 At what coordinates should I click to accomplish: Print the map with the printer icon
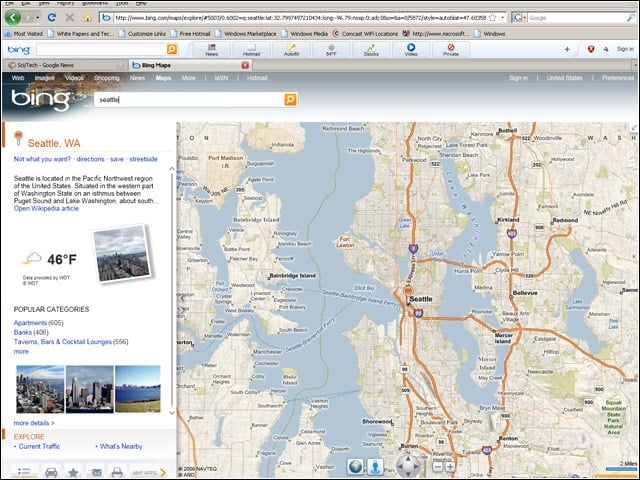pos(117,472)
